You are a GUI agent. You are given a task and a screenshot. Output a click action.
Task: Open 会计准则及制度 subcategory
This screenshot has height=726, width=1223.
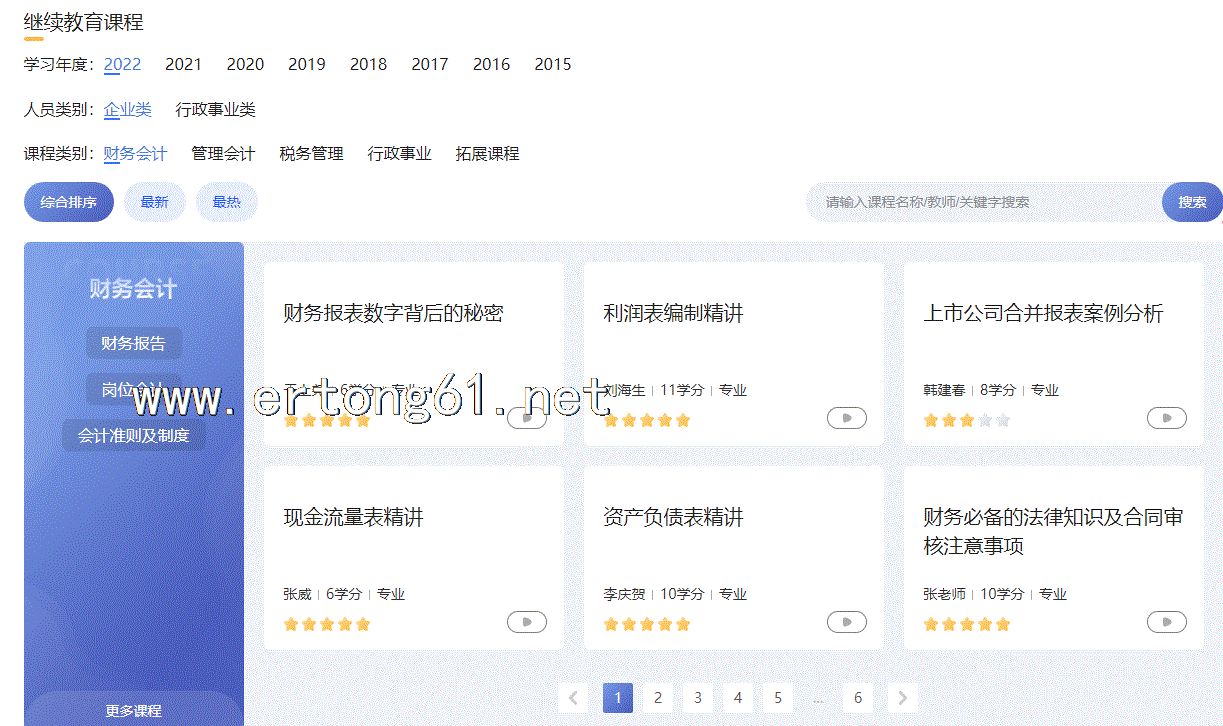tap(133, 435)
